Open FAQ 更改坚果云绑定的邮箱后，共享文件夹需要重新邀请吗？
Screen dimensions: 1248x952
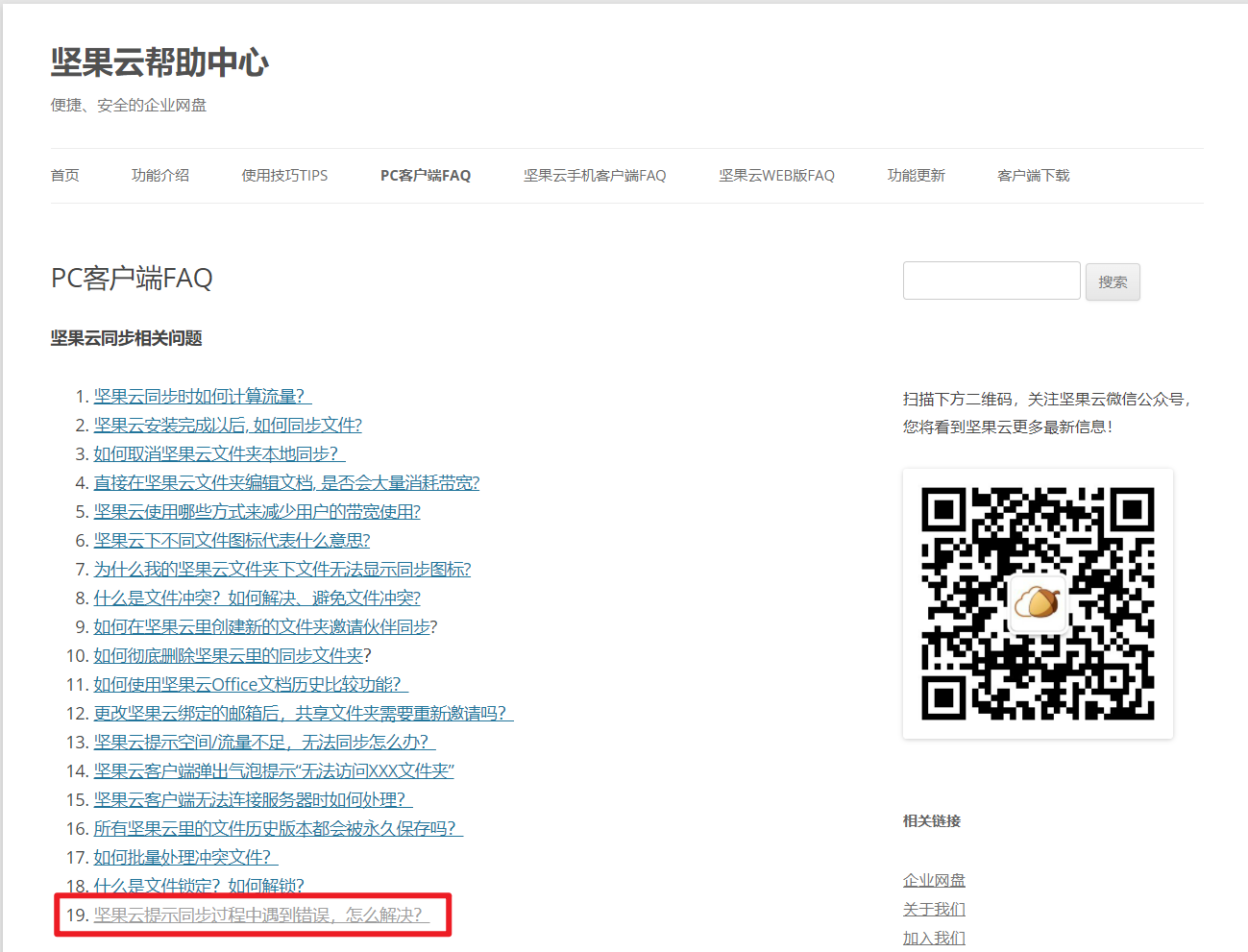pos(304,713)
